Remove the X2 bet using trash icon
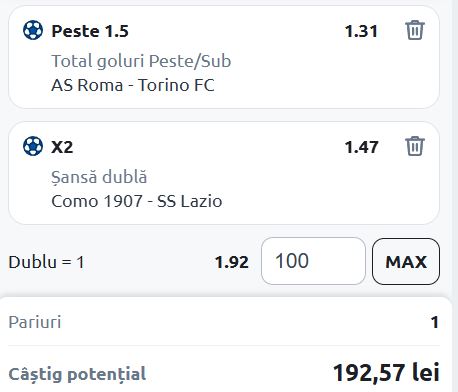The height and width of the screenshot is (392, 458). click(x=415, y=146)
